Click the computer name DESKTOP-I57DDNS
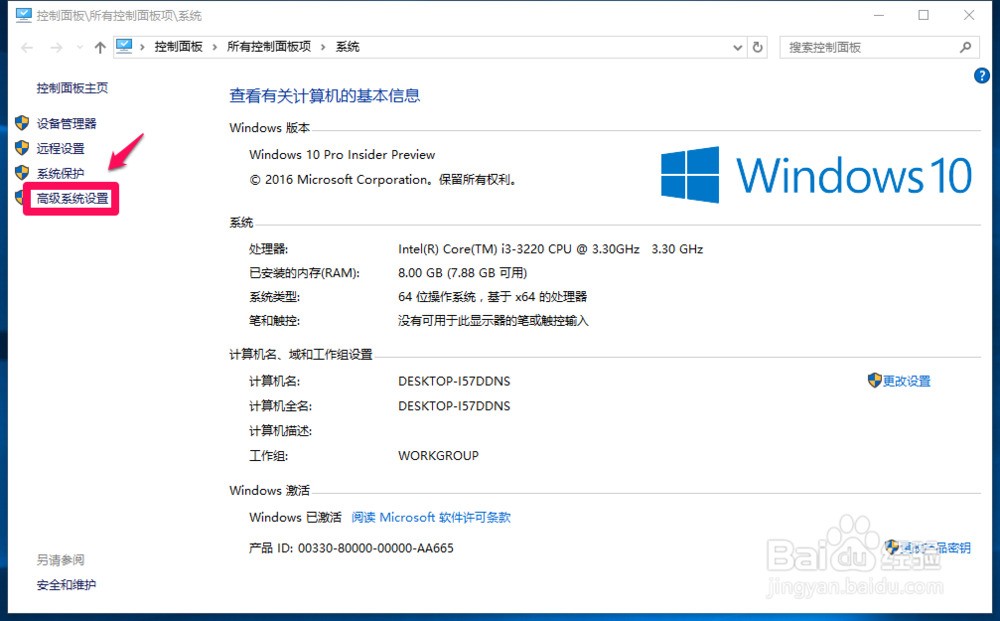Image resolution: width=1000 pixels, height=621 pixels. tap(454, 381)
